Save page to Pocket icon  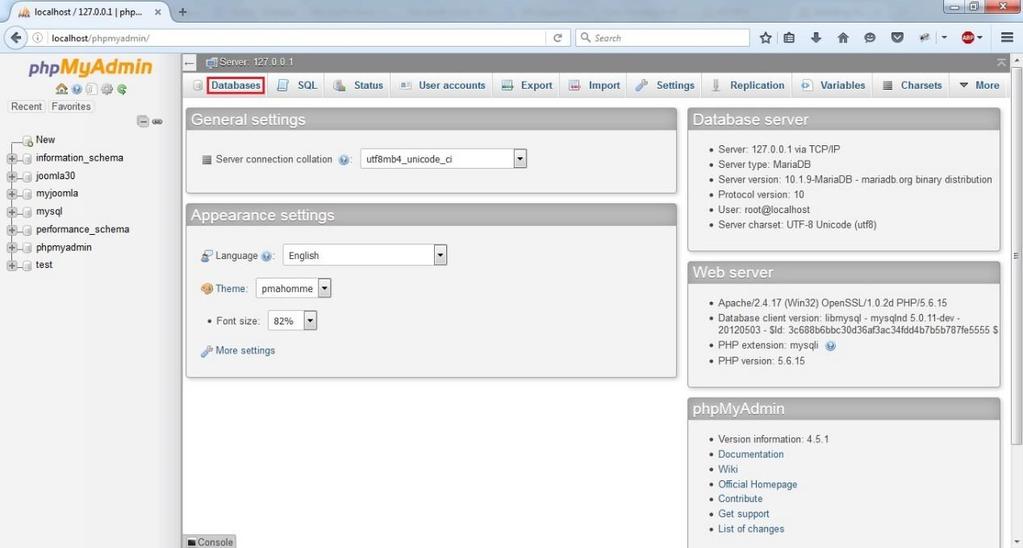click(x=897, y=38)
